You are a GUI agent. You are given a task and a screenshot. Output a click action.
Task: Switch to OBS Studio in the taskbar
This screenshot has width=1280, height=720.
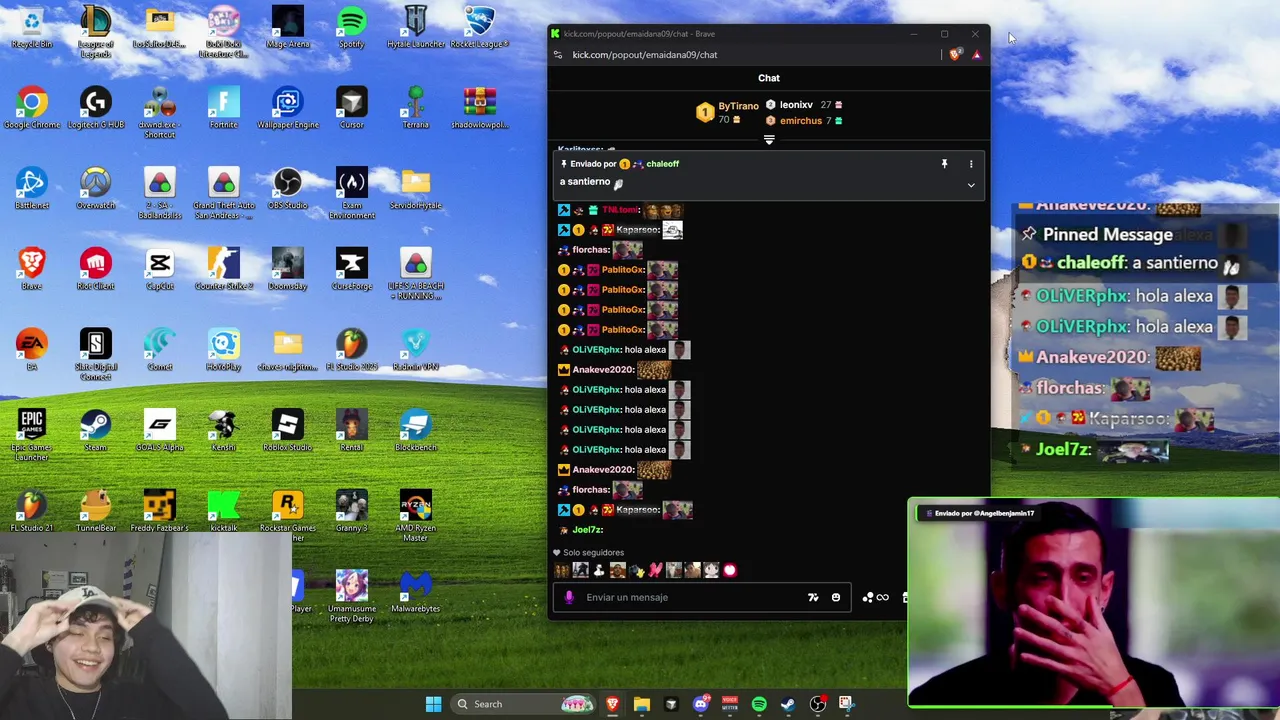click(x=817, y=704)
